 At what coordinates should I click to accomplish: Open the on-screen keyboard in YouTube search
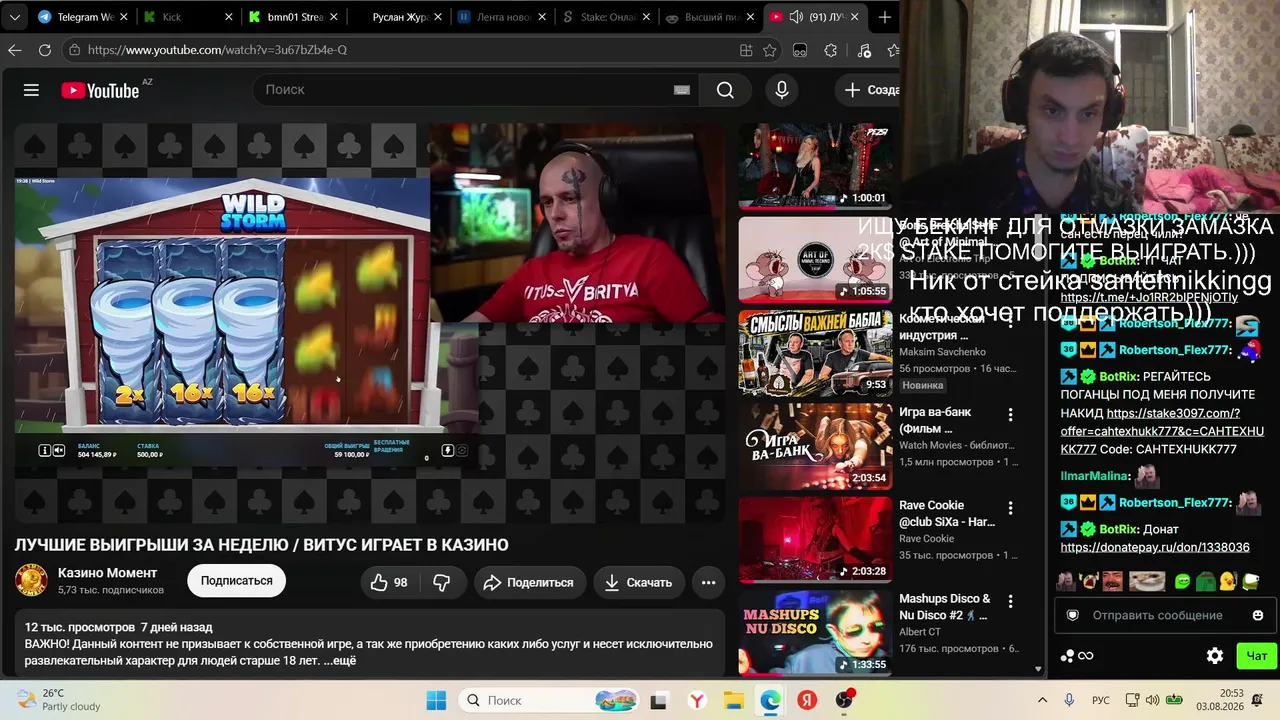682,90
